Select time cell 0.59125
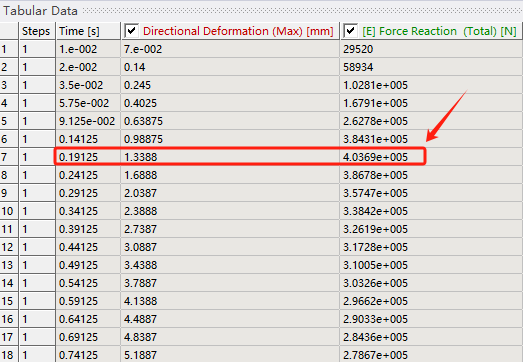 click(88, 302)
